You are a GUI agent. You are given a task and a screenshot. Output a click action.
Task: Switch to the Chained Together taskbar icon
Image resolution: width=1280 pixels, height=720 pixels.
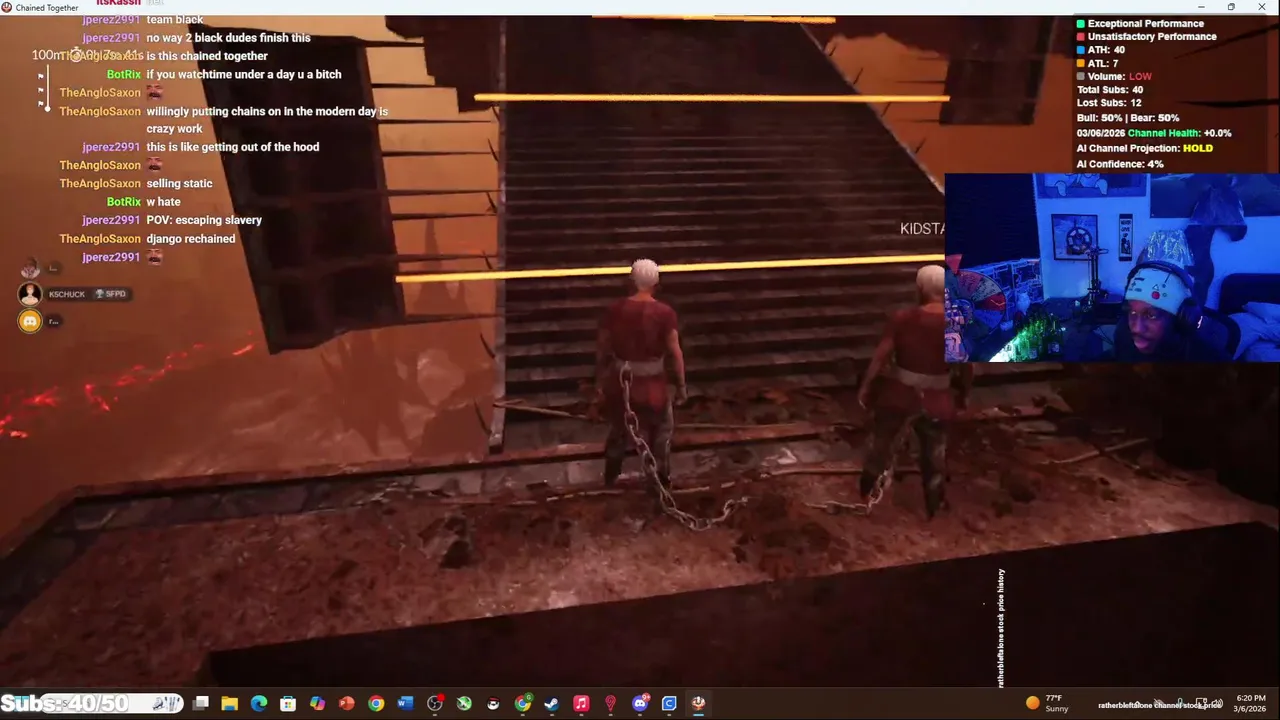tap(698, 703)
